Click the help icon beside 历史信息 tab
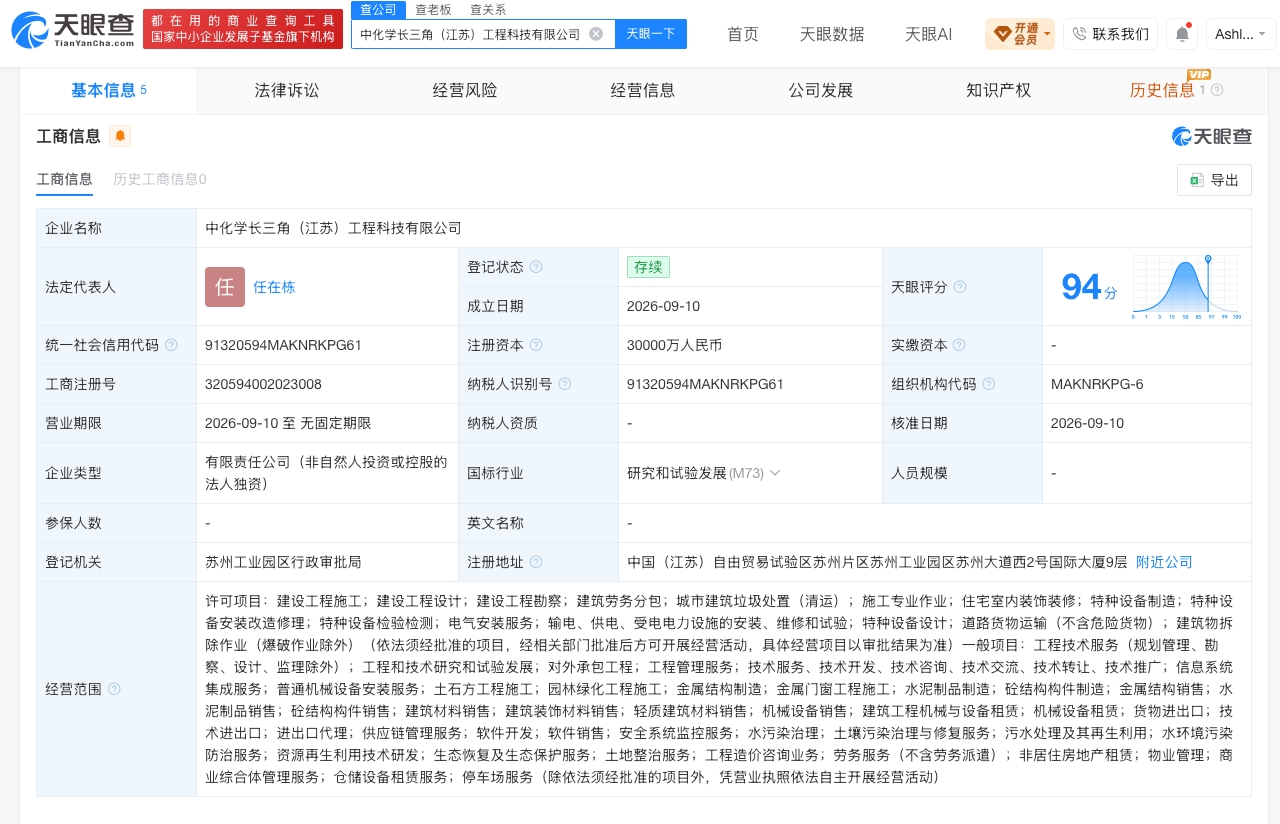Viewport: 1280px width, 824px height. (1217, 90)
